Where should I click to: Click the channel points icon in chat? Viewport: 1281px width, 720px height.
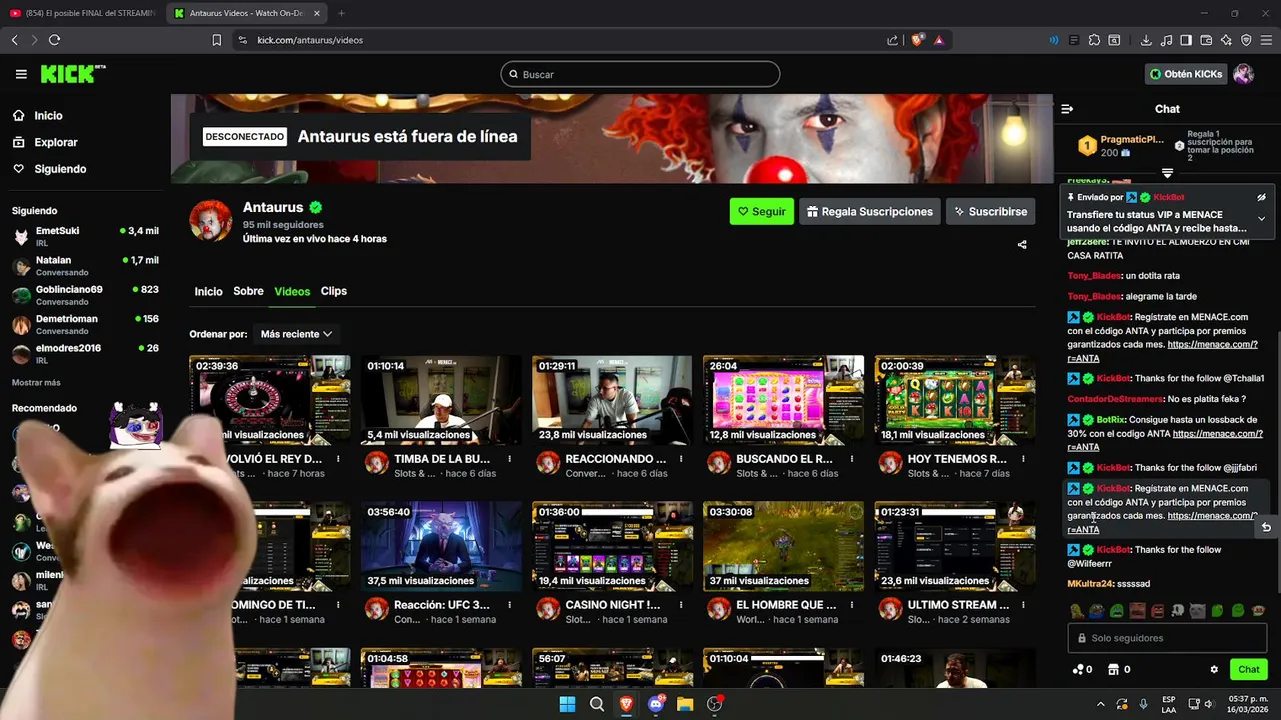(x=1077, y=670)
